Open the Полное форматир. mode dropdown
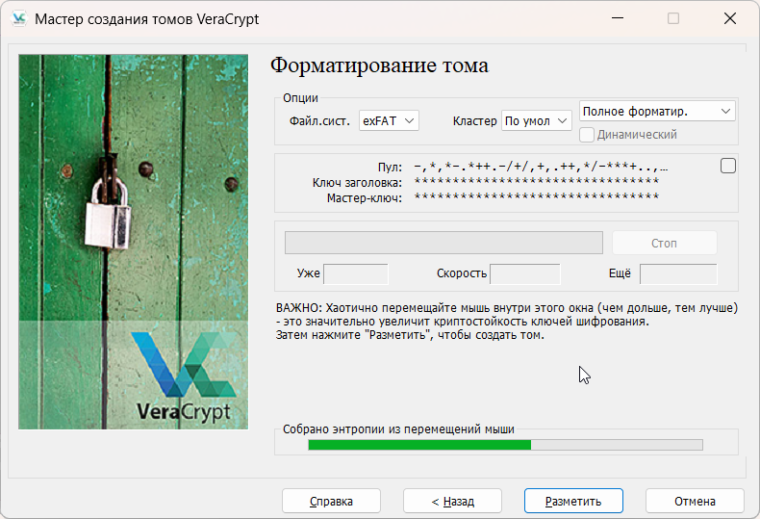 [657, 111]
